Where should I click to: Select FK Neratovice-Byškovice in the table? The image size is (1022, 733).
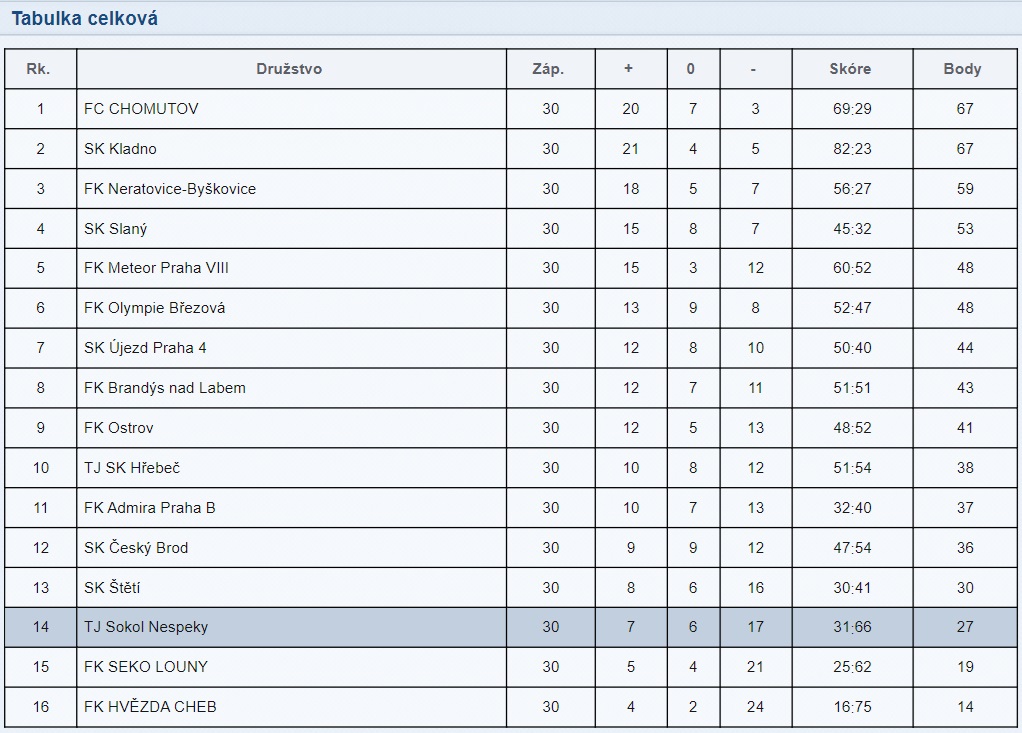(x=170, y=188)
